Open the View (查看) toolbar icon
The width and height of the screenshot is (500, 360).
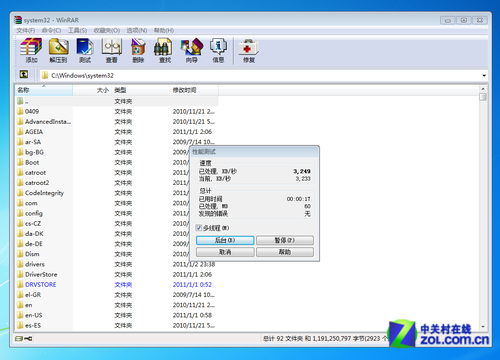pyautogui.click(x=112, y=50)
